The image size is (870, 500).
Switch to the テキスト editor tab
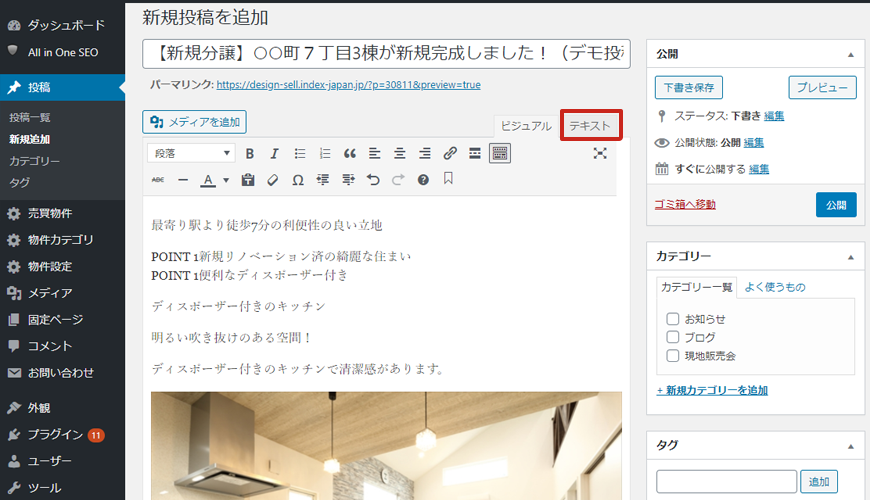(590, 126)
